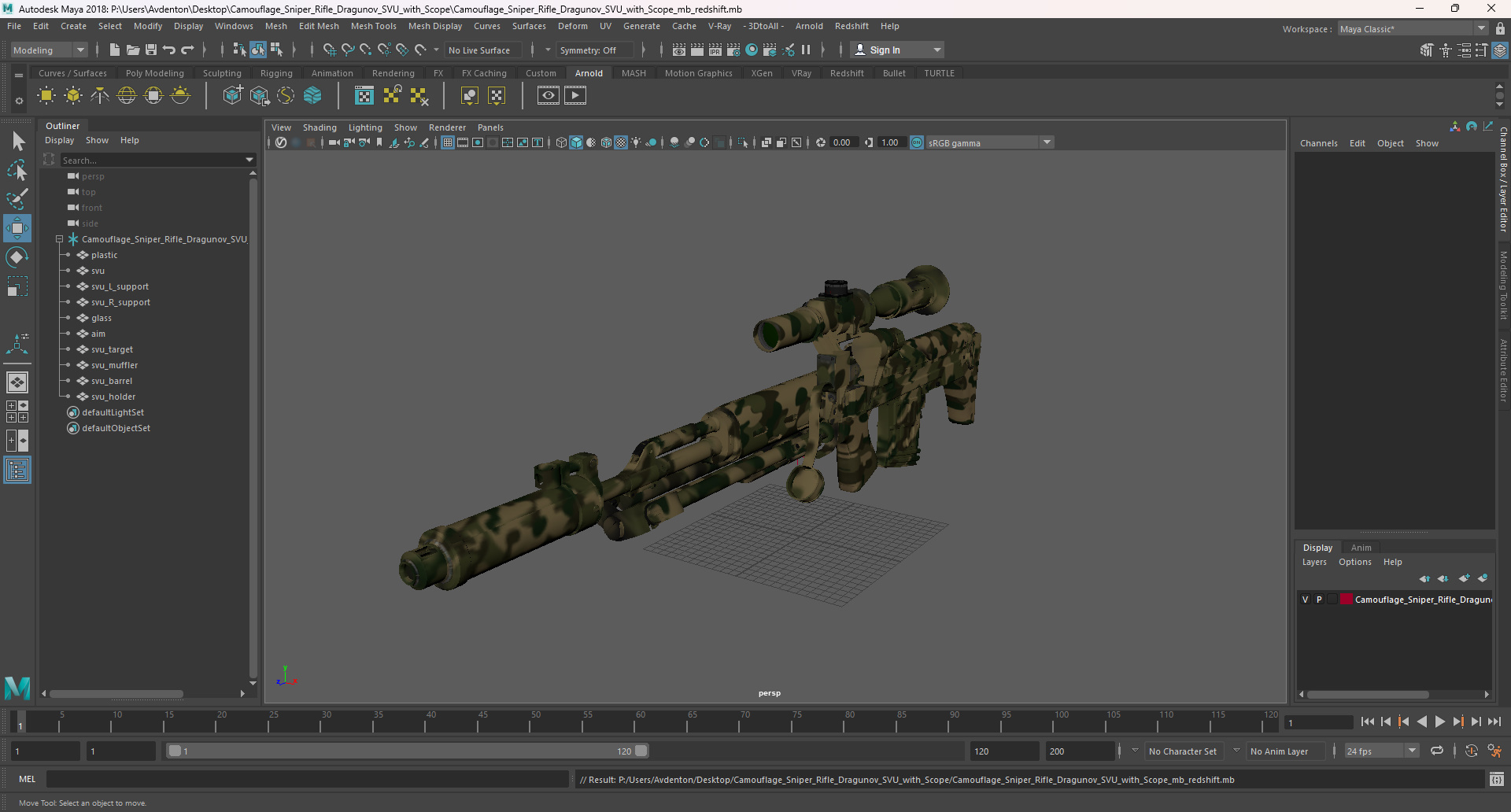Open the viewport Shading menu
1511x812 pixels.
[x=320, y=127]
